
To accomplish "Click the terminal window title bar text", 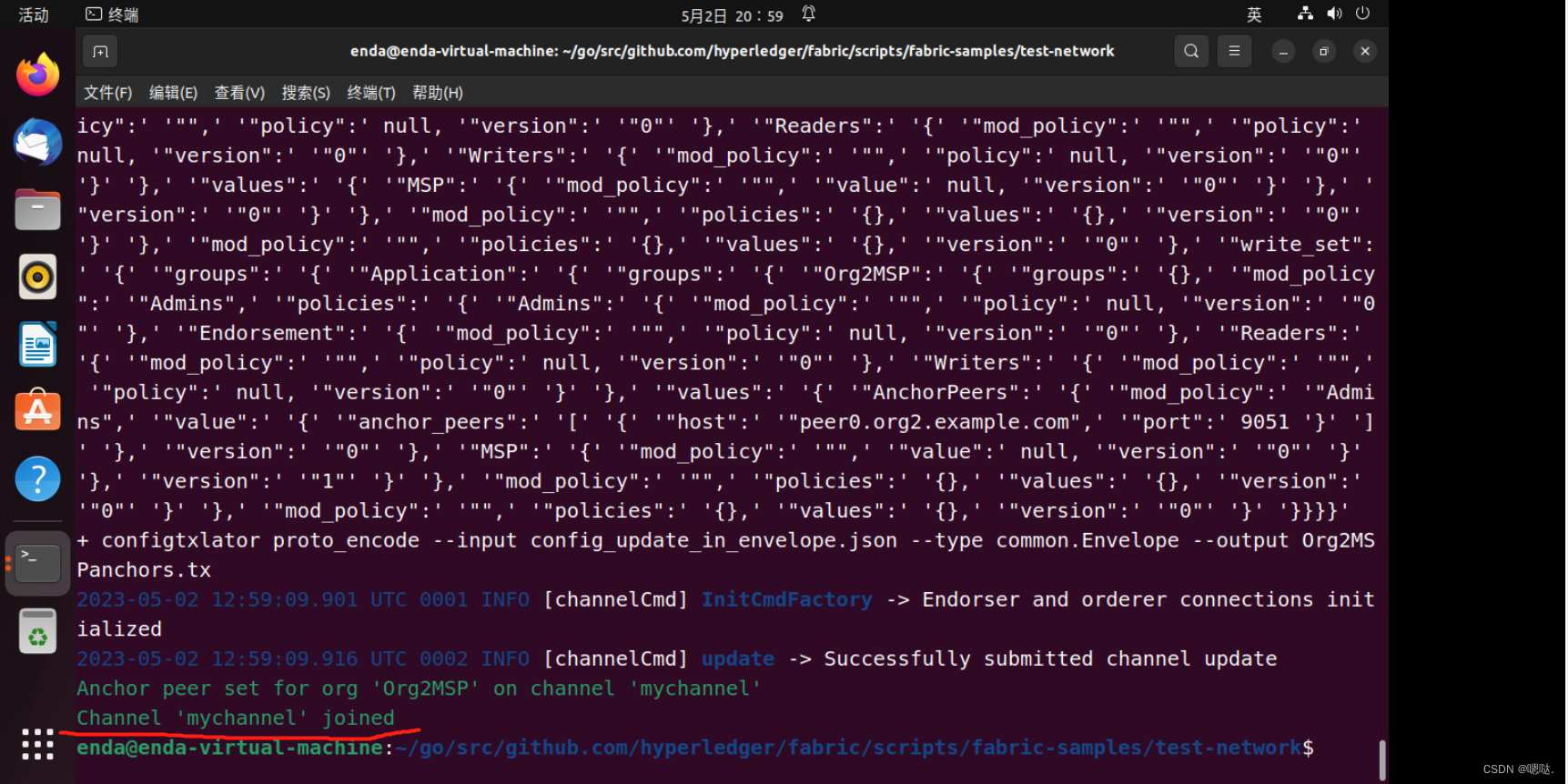I will (732, 51).
